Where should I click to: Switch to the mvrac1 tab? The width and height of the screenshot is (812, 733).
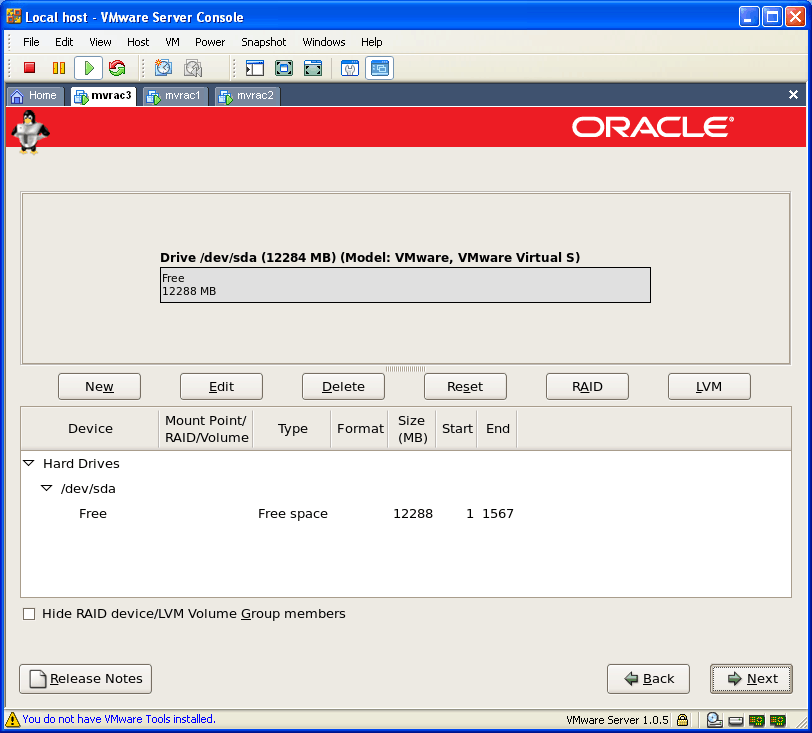coord(175,96)
